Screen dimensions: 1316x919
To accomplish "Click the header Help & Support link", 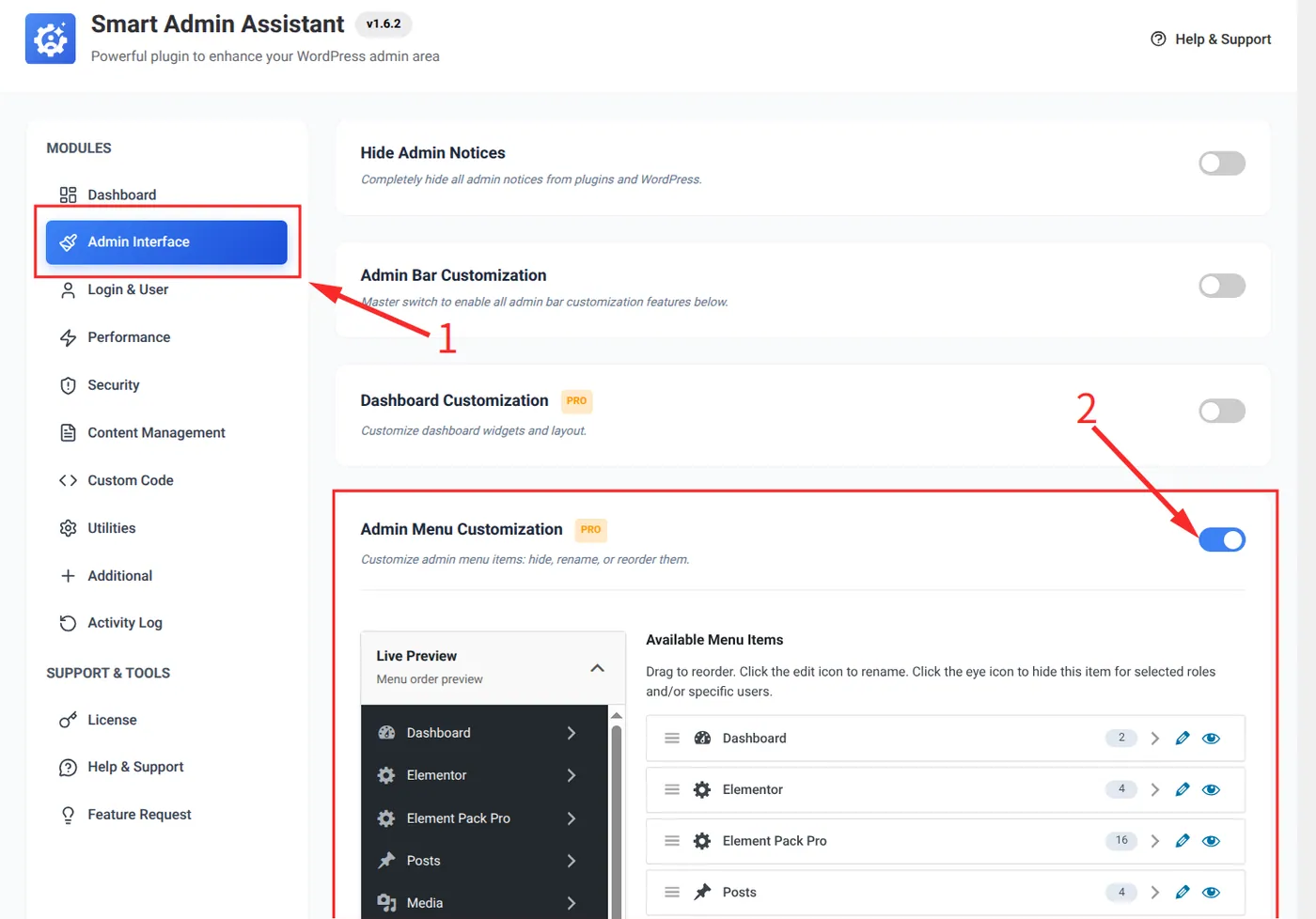I will 1211,39.
